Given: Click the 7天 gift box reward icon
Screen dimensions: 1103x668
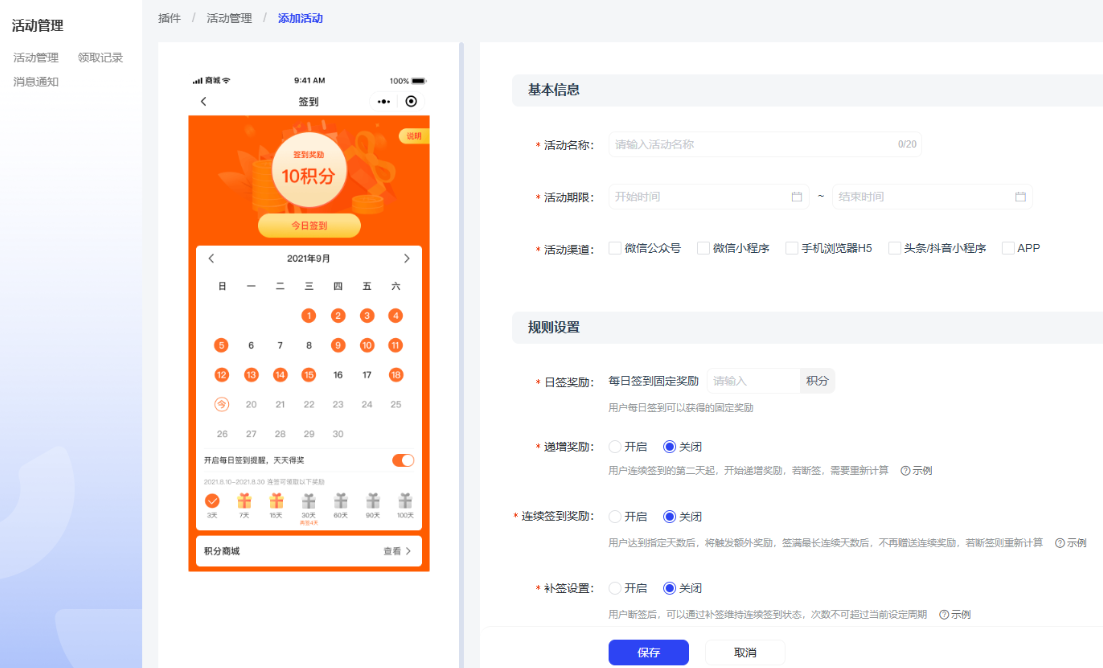Looking at the screenshot, I should (x=244, y=501).
